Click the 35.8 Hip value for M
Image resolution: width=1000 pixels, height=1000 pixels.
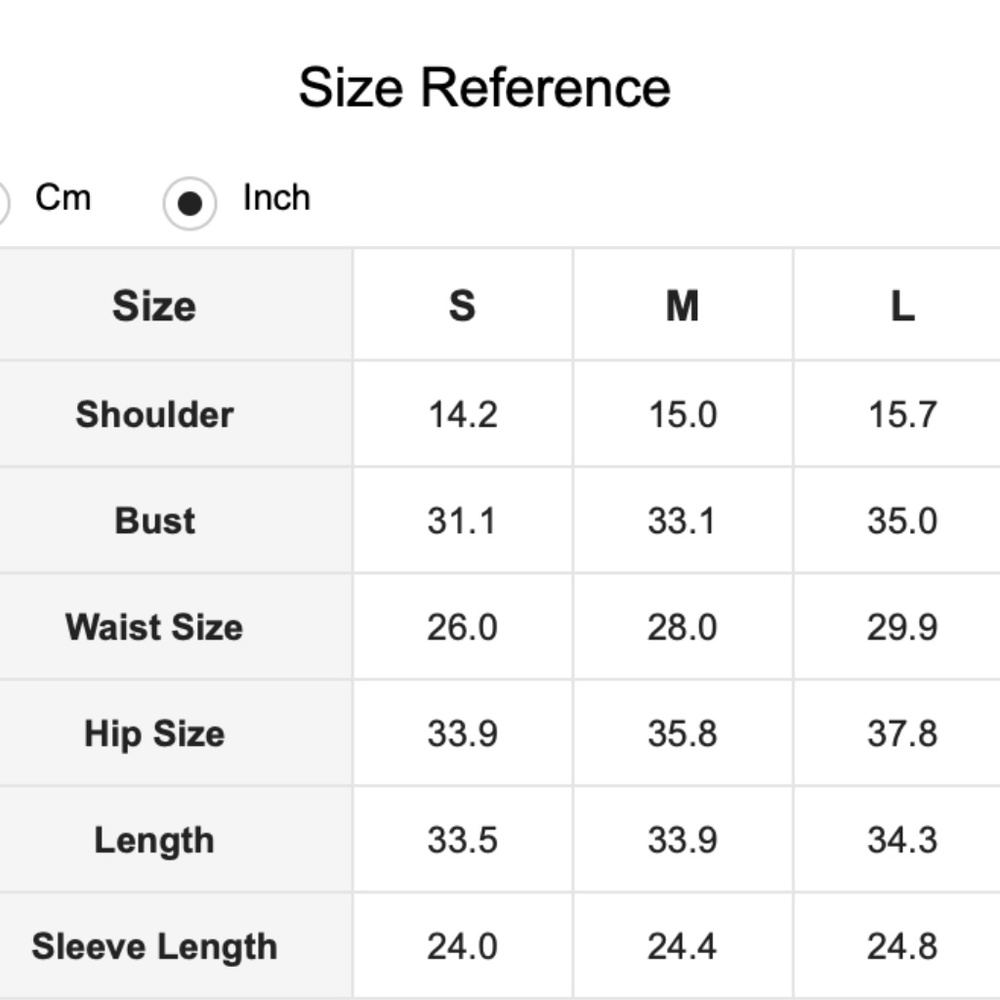(x=682, y=733)
